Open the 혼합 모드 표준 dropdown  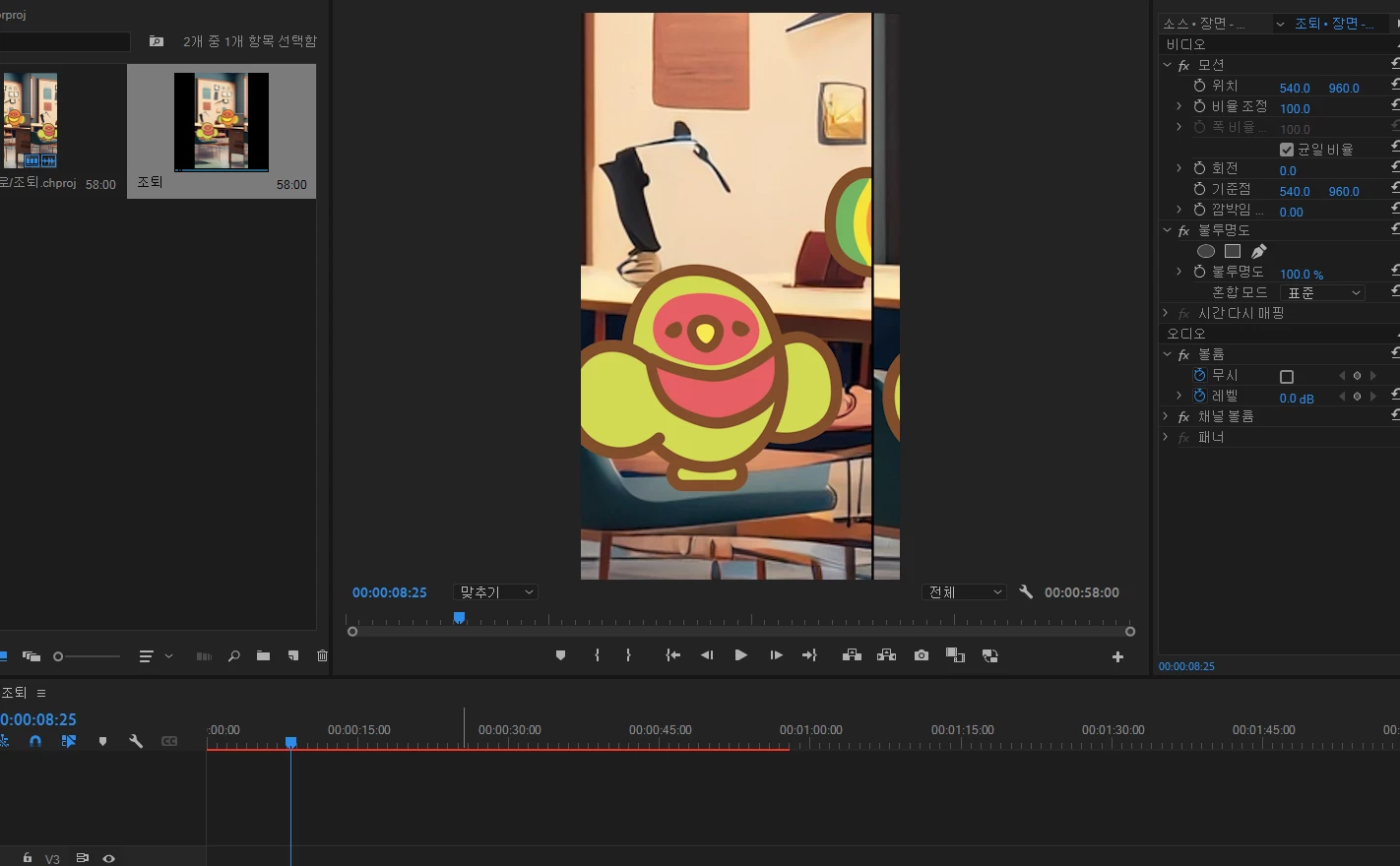point(1322,293)
